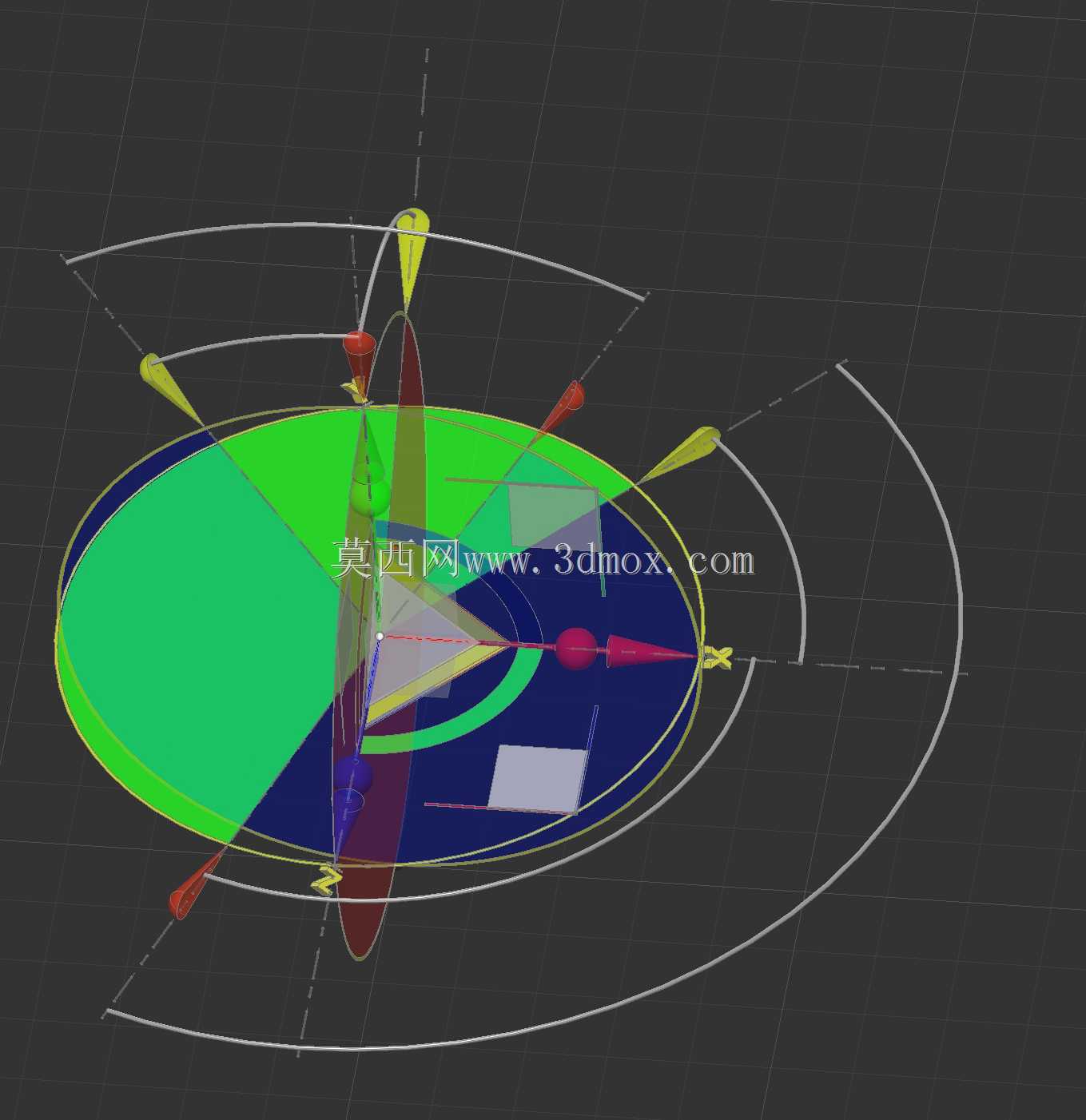Image resolution: width=1086 pixels, height=1120 pixels.
Task: Select the blue sphere on the Z axis
Action: point(352,775)
